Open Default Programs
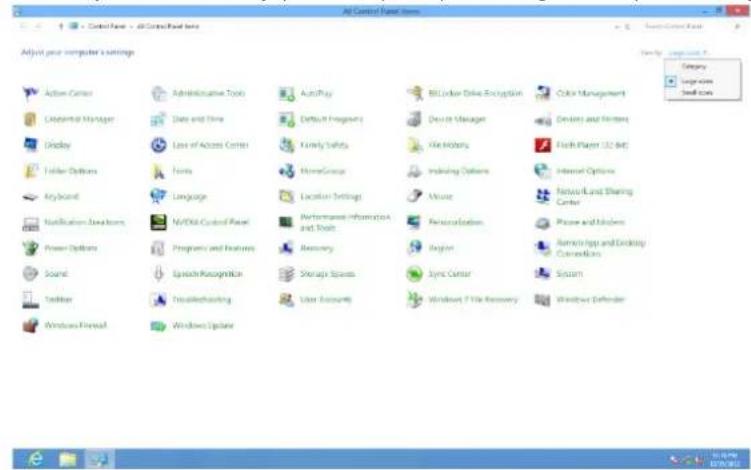Screen dimensions: 751x470 pos(321,119)
